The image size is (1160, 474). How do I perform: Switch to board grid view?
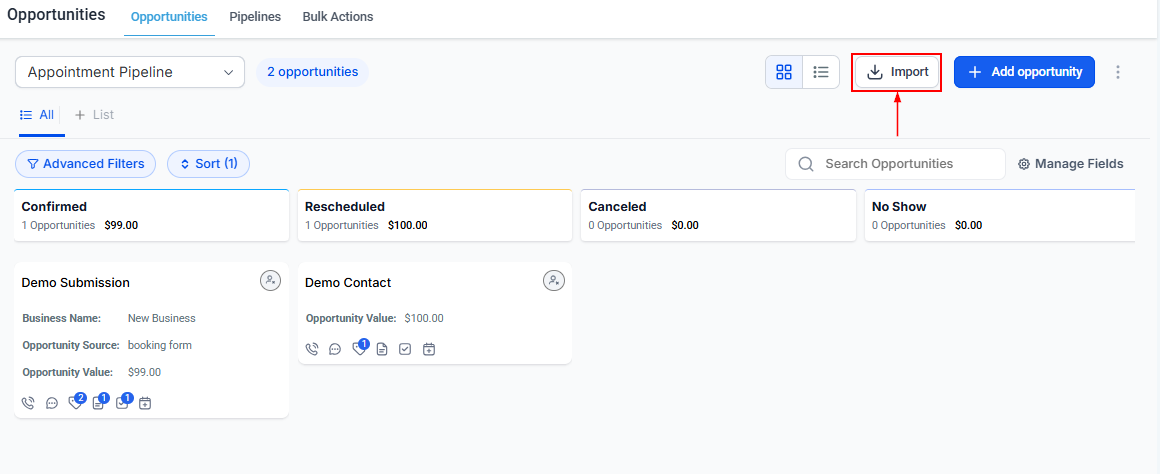pyautogui.click(x=784, y=72)
